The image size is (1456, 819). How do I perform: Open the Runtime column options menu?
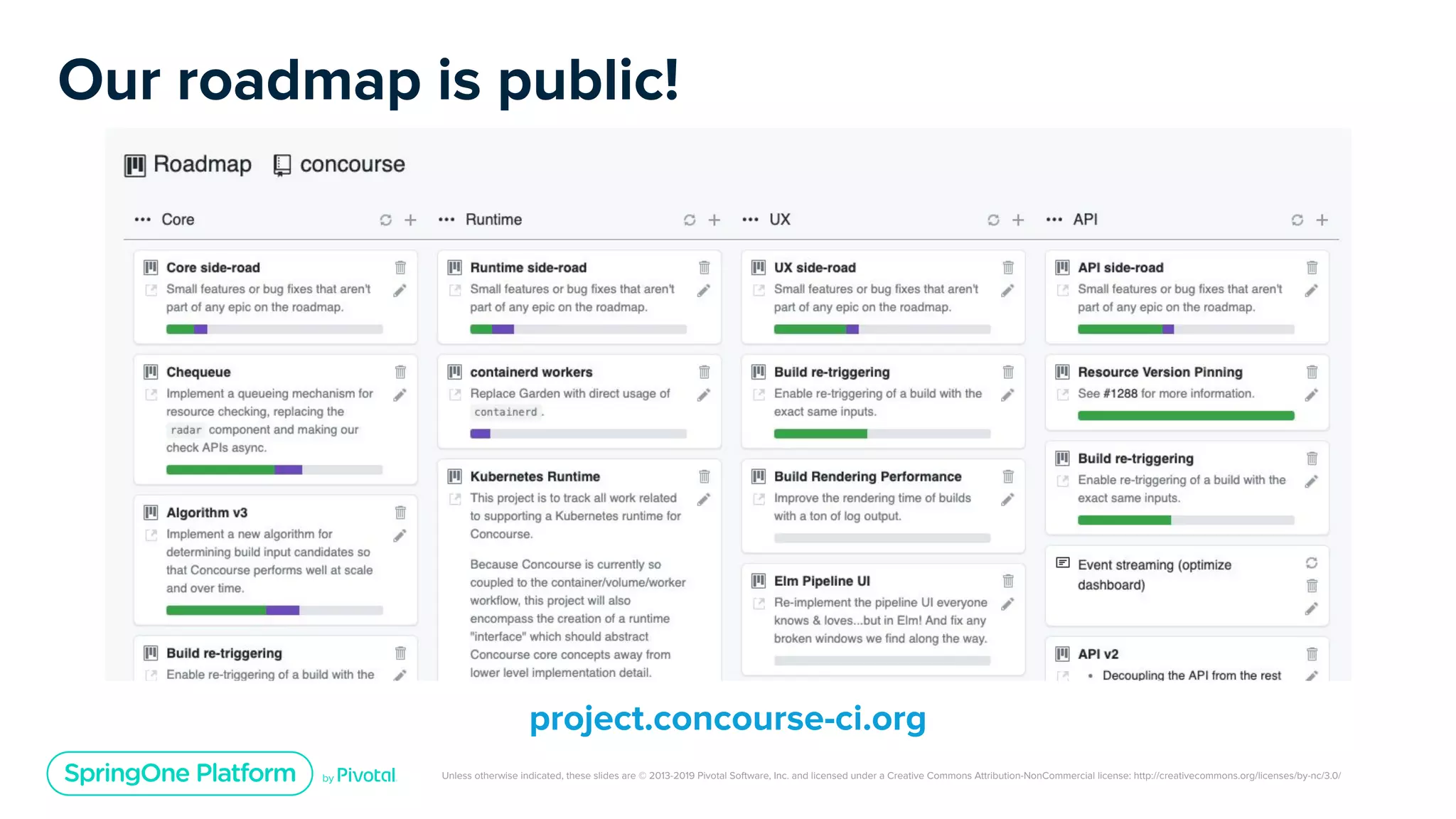point(446,220)
